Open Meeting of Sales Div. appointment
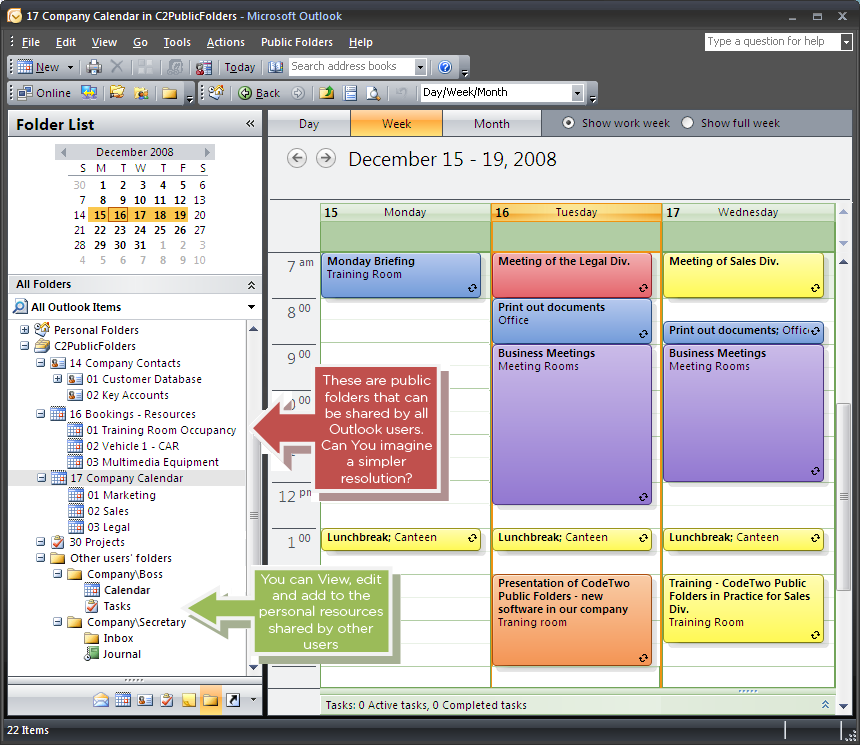860x745 pixels. [743, 275]
